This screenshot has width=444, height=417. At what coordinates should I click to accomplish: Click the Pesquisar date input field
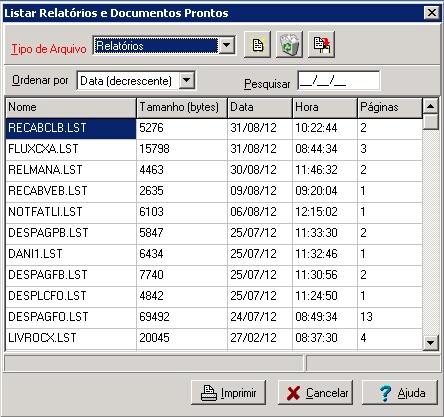click(338, 80)
